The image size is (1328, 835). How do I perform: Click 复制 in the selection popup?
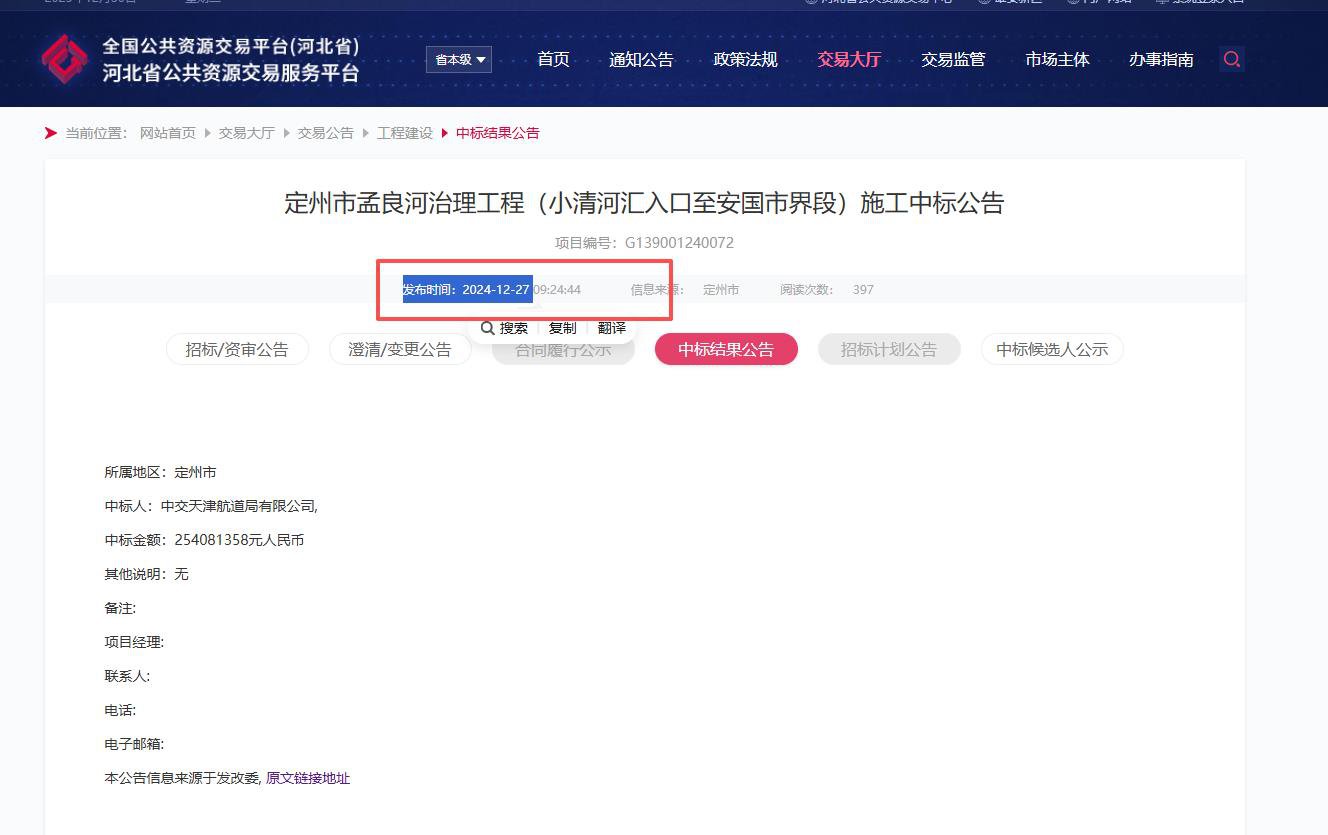[x=562, y=328]
